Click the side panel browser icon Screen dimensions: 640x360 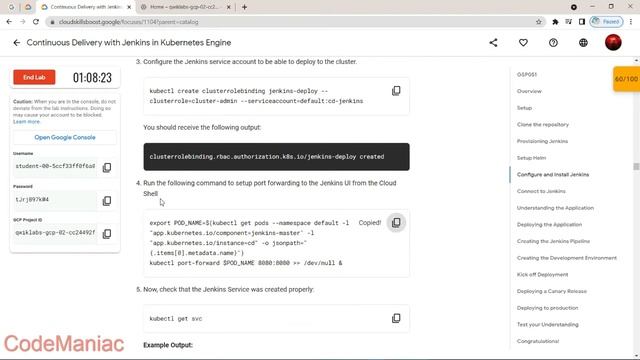(x=582, y=22)
